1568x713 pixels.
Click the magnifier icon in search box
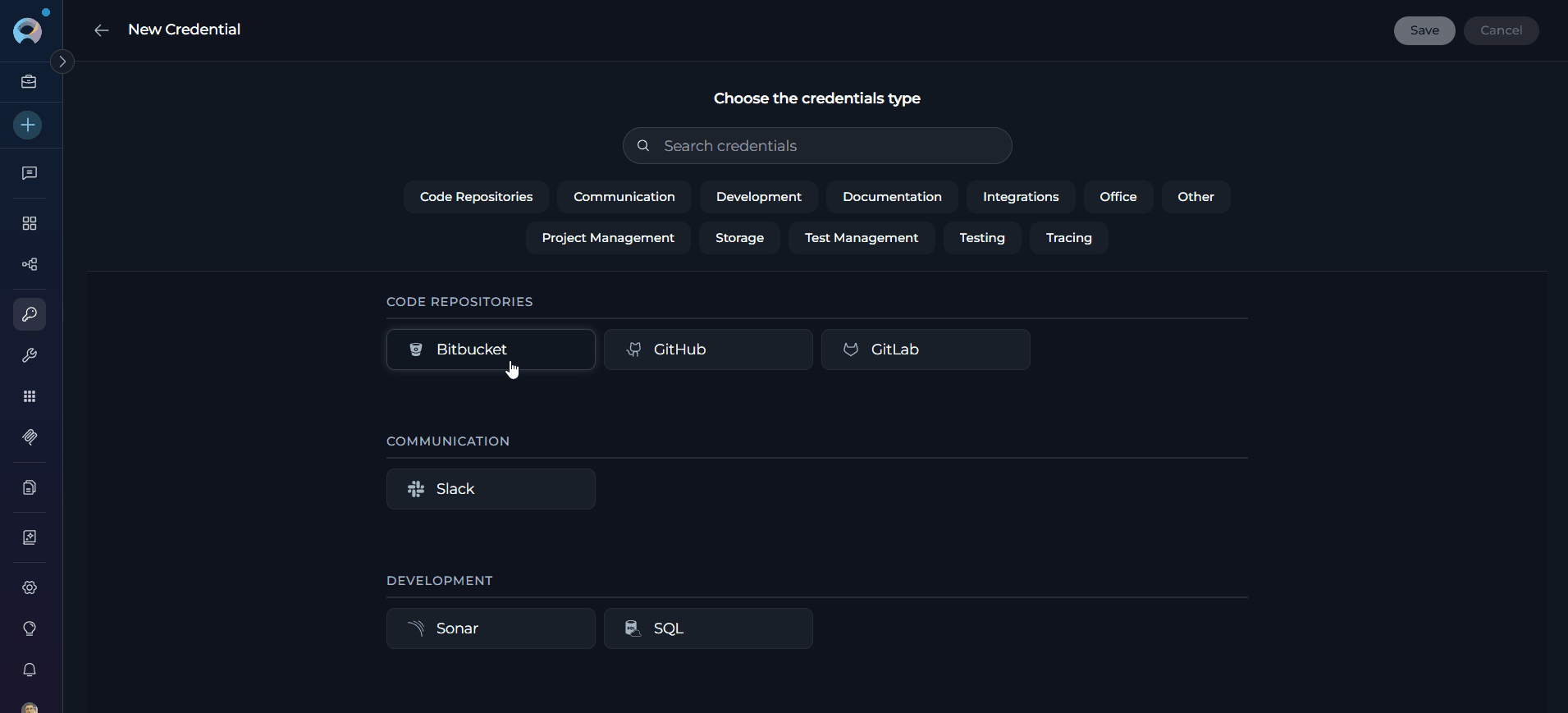point(644,145)
